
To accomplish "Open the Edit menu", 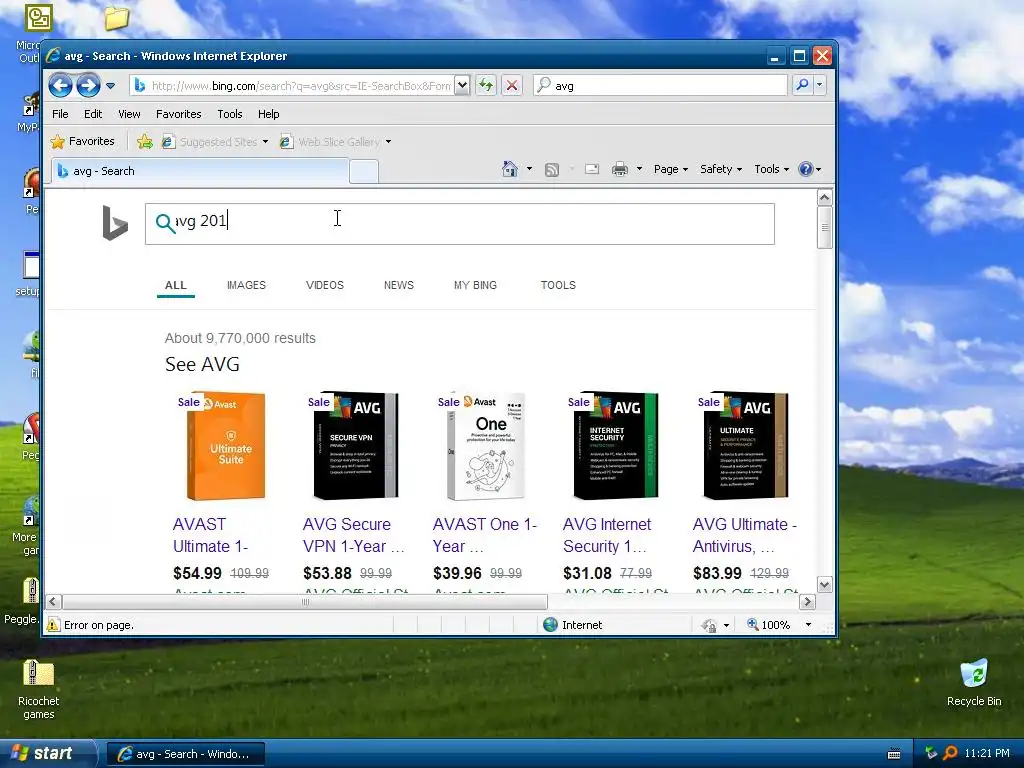I will pos(93,114).
